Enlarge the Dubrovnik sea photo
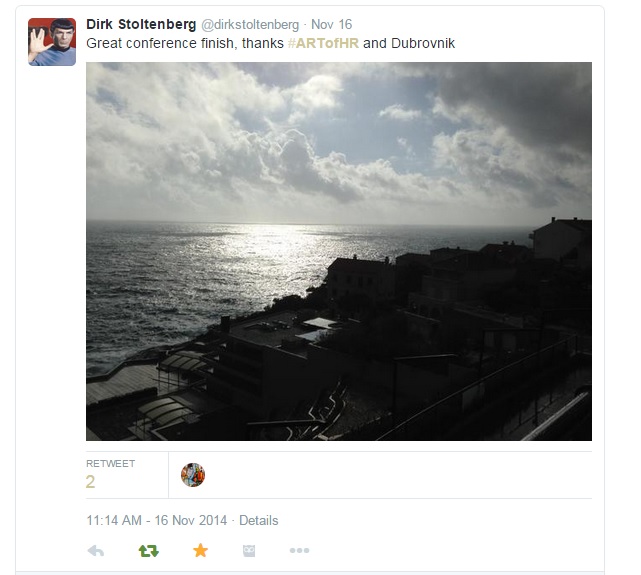 click(x=339, y=251)
